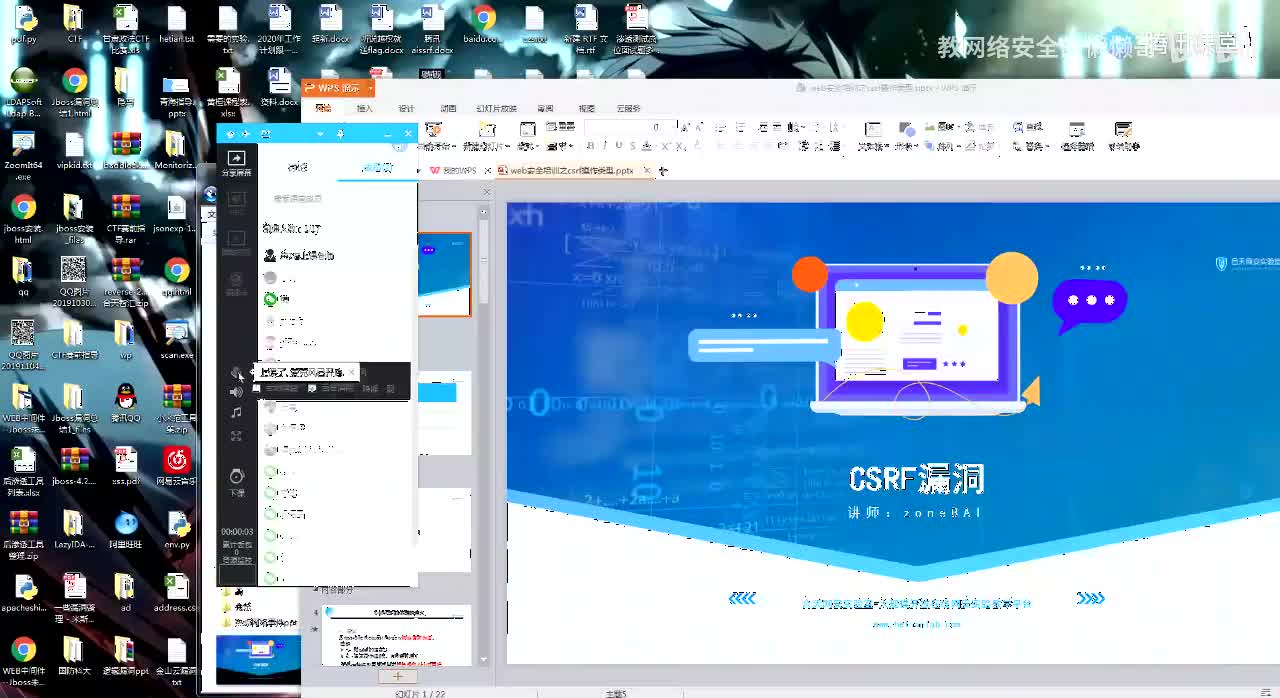Switch to the 我的WPS document tab
The image size is (1280, 698).
tap(453, 170)
